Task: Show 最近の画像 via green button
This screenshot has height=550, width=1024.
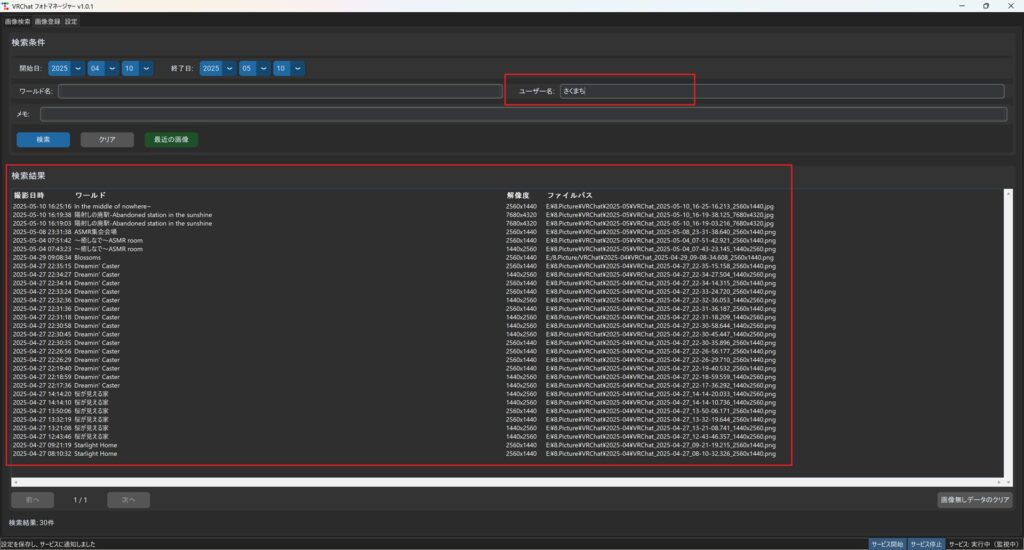Action: pos(171,140)
